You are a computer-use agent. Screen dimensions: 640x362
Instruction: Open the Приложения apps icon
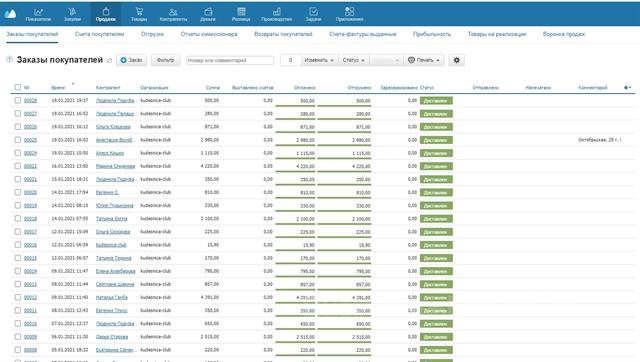[349, 11]
